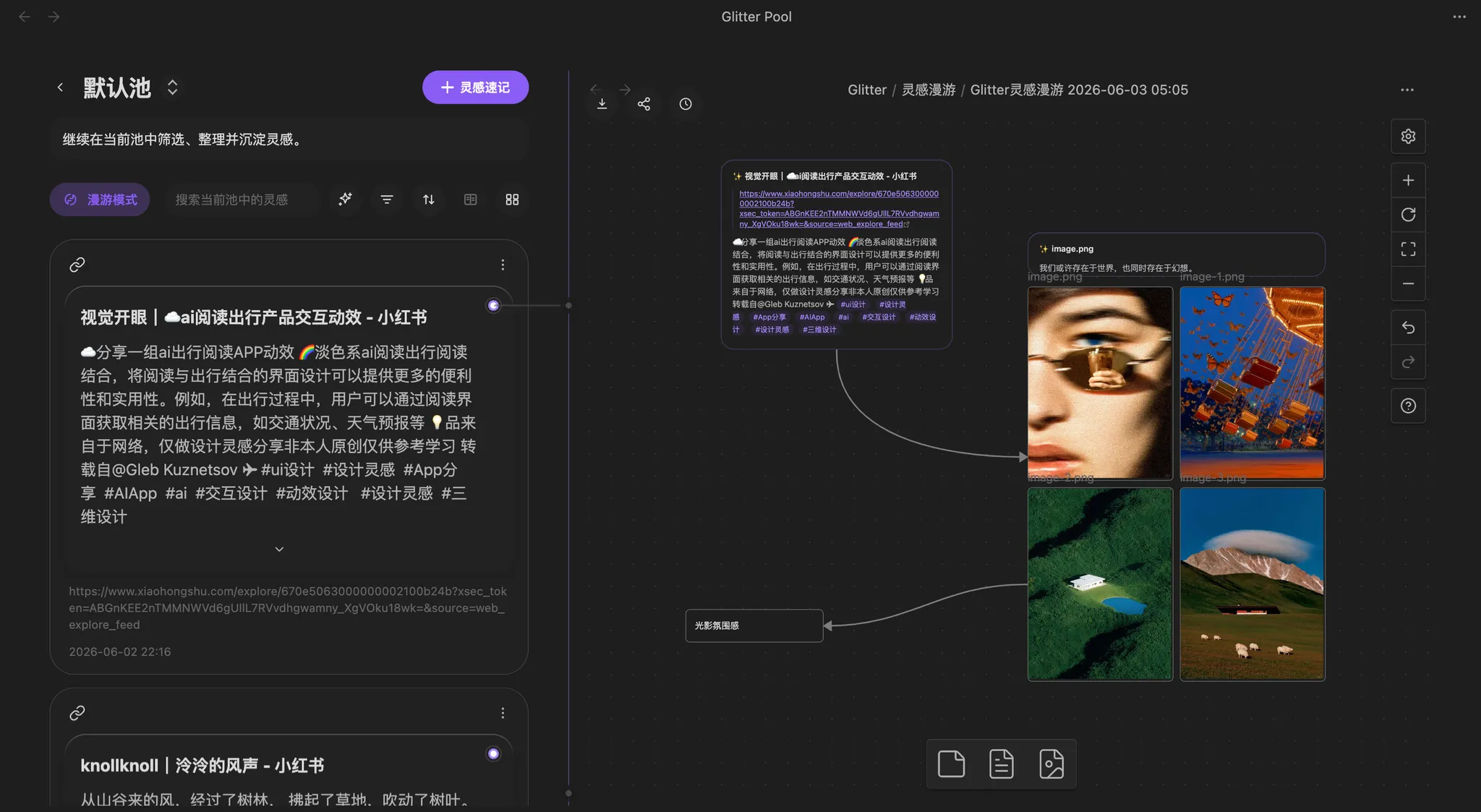Open the xiaohongshu URL under 视觉开眼 card
Image resolution: width=1481 pixels, height=812 pixels.
[x=288, y=608]
